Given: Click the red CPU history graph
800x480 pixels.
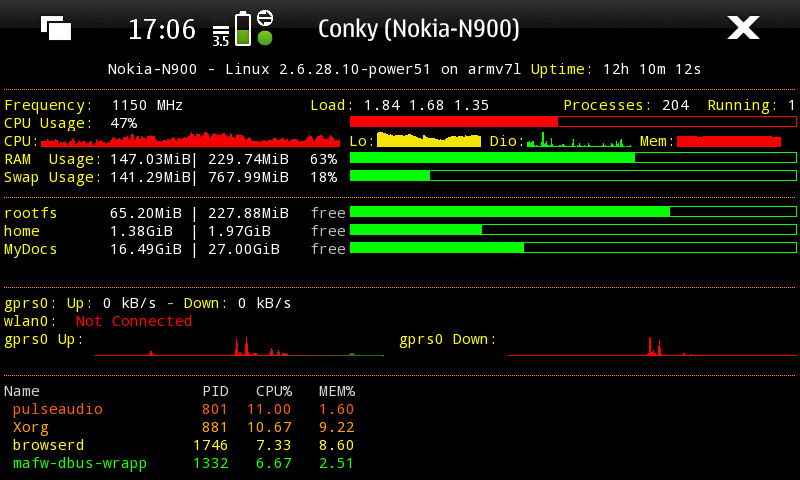Looking at the screenshot, I should [190, 139].
